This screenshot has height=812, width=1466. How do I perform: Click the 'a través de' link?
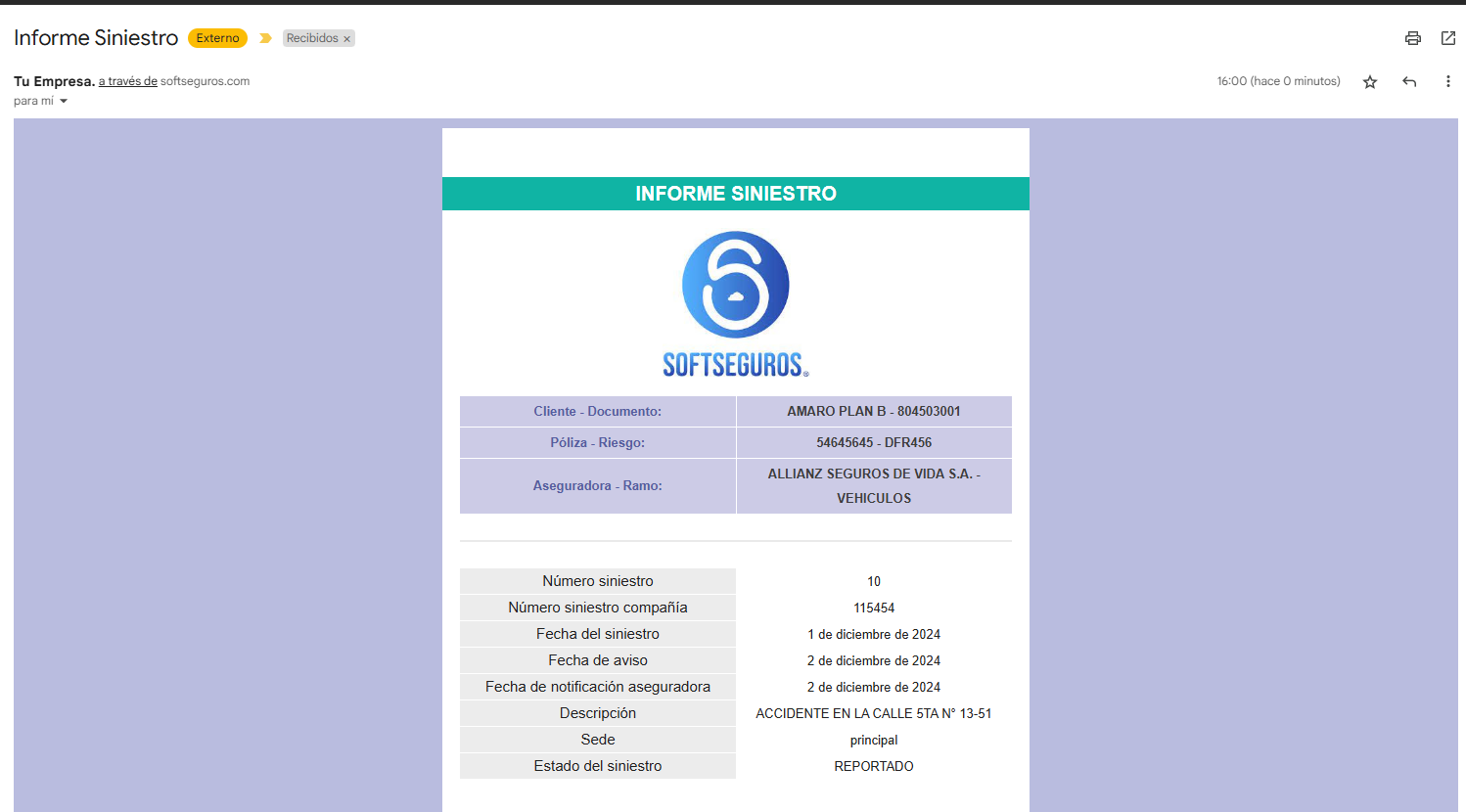point(128,81)
